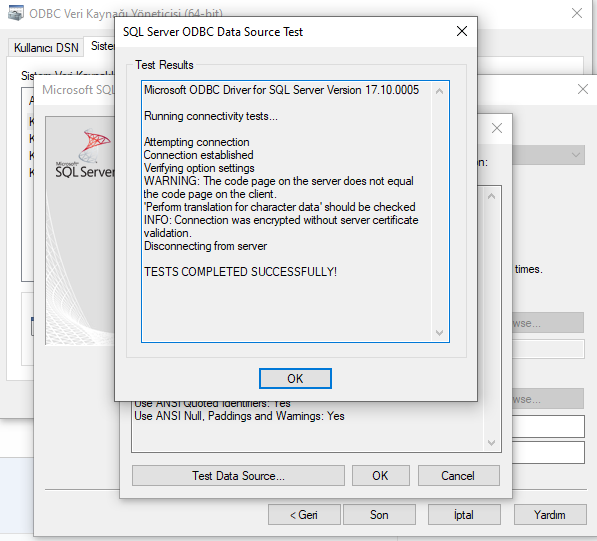This screenshot has width=597, height=541.
Task: Close the ODBC Veri Kaynağı Yöneticisi window
Action: point(577,13)
